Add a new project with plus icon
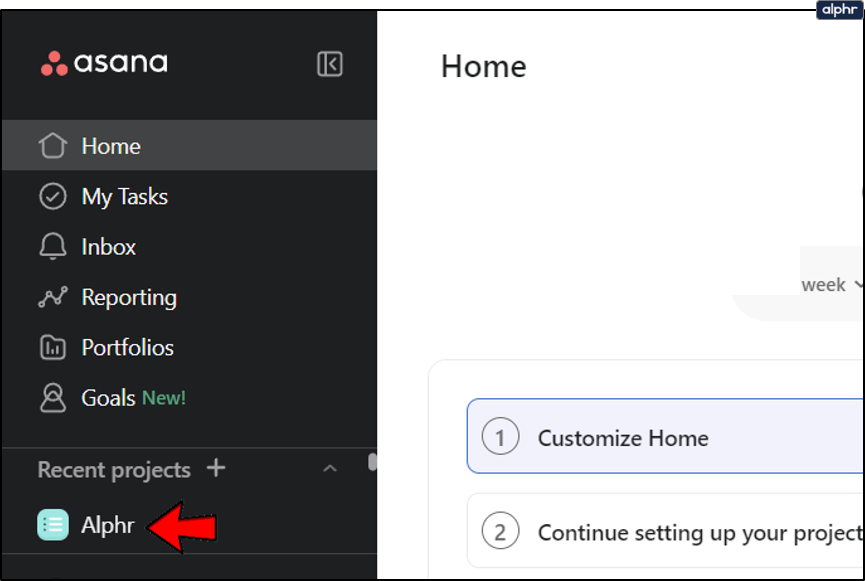This screenshot has height=581, width=865. [215, 468]
